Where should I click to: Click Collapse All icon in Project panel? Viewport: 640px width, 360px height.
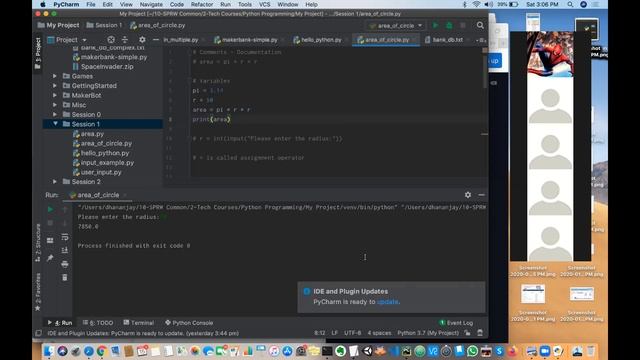coord(125,40)
